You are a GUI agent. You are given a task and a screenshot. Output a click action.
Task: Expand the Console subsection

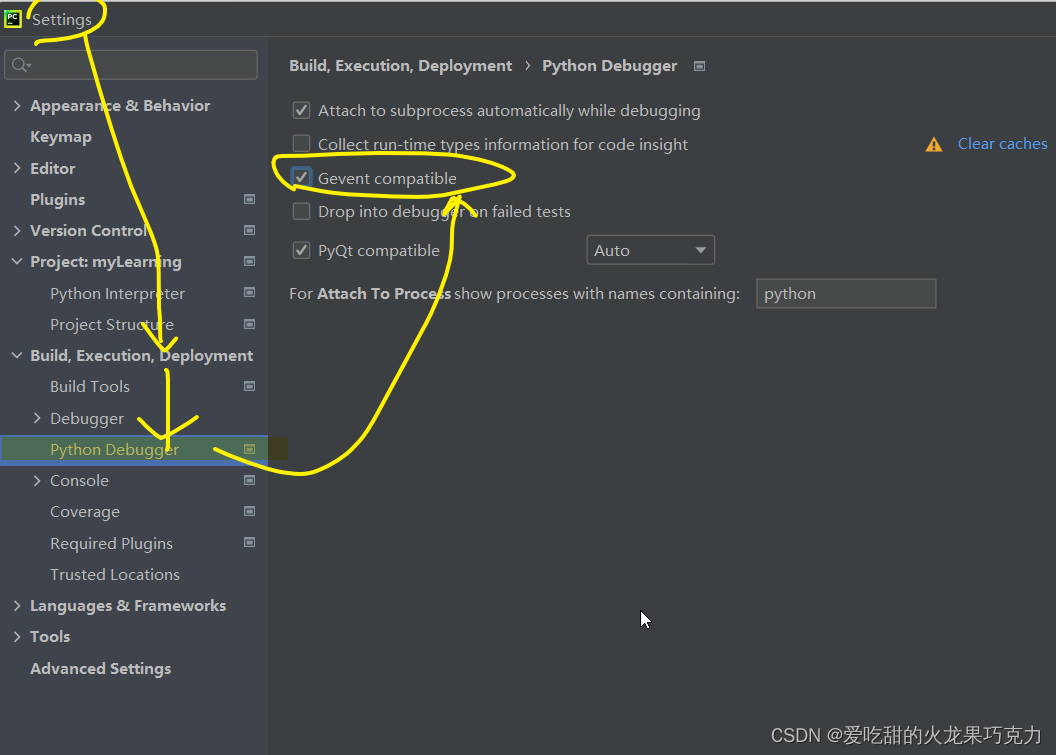[x=37, y=480]
